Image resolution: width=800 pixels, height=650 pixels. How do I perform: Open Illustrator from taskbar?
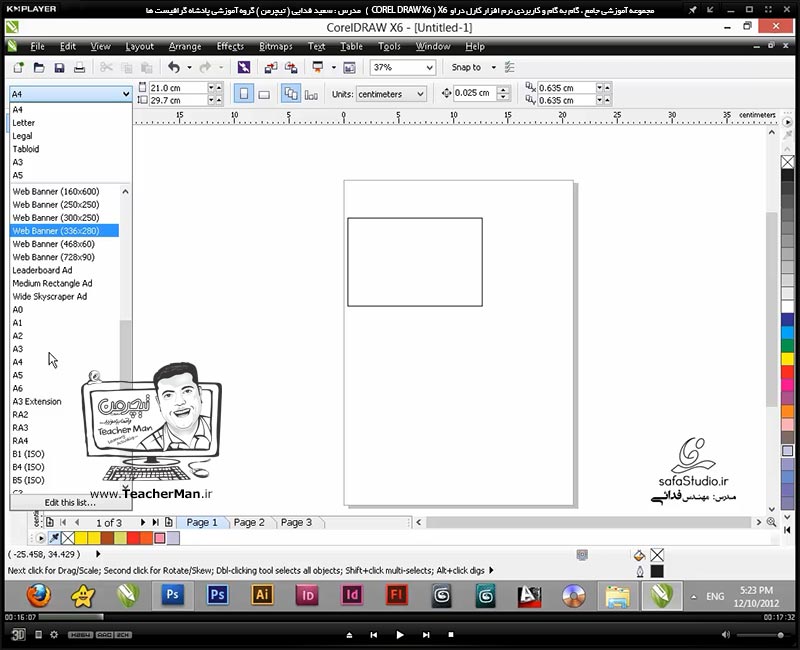click(x=262, y=595)
